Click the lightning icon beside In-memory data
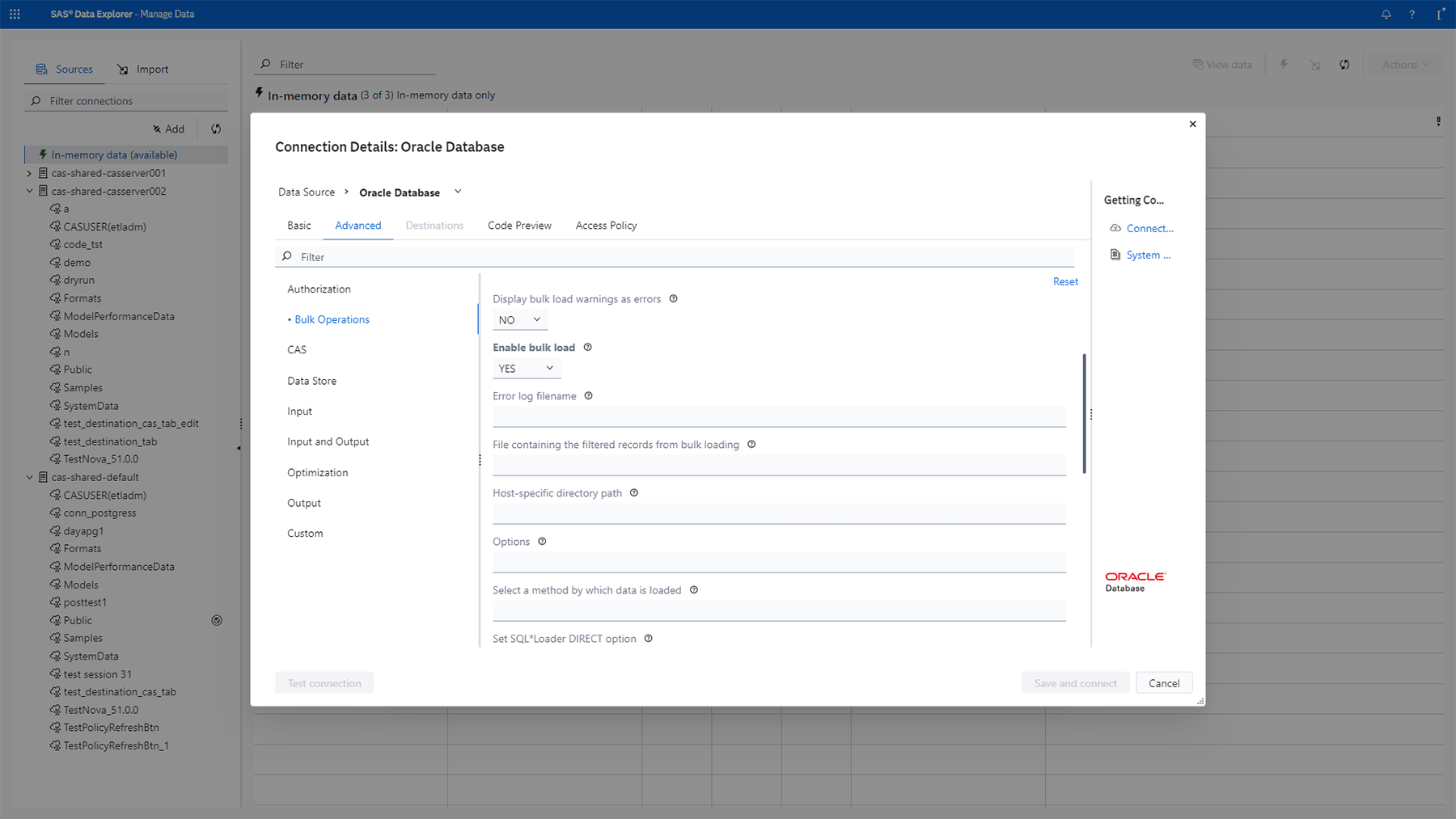Screen dimensions: 1456x819 tap(41, 154)
